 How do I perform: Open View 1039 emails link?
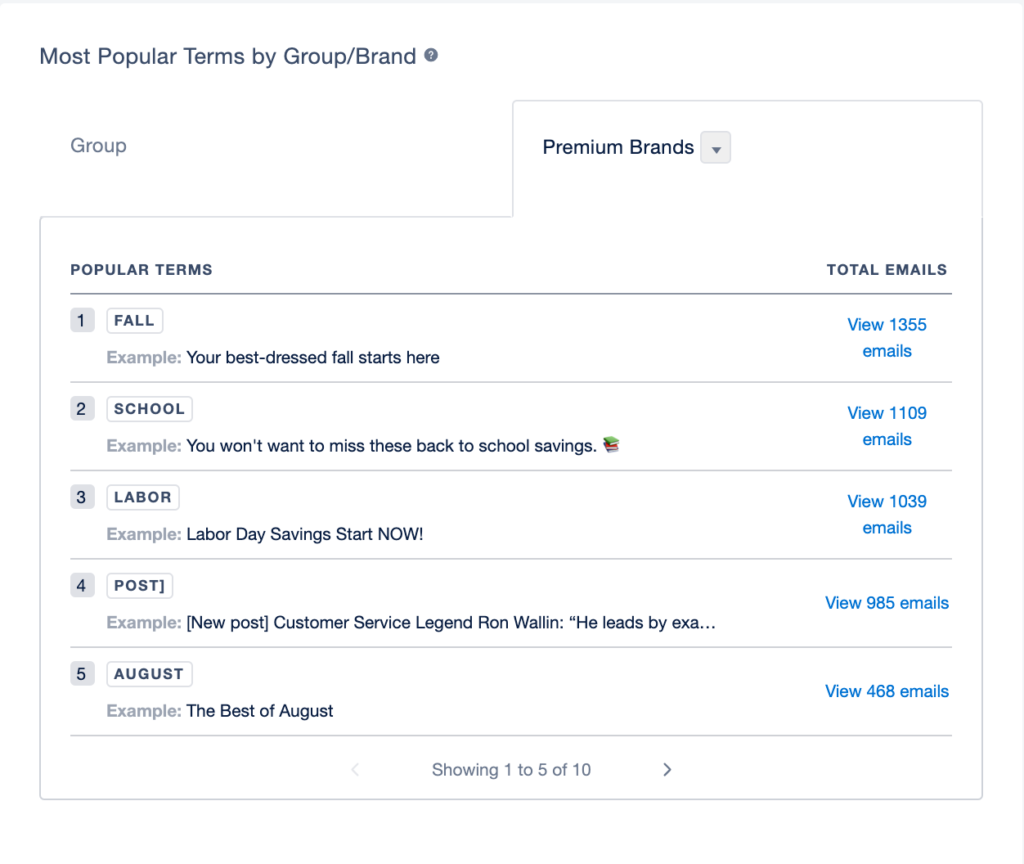[x=886, y=514]
